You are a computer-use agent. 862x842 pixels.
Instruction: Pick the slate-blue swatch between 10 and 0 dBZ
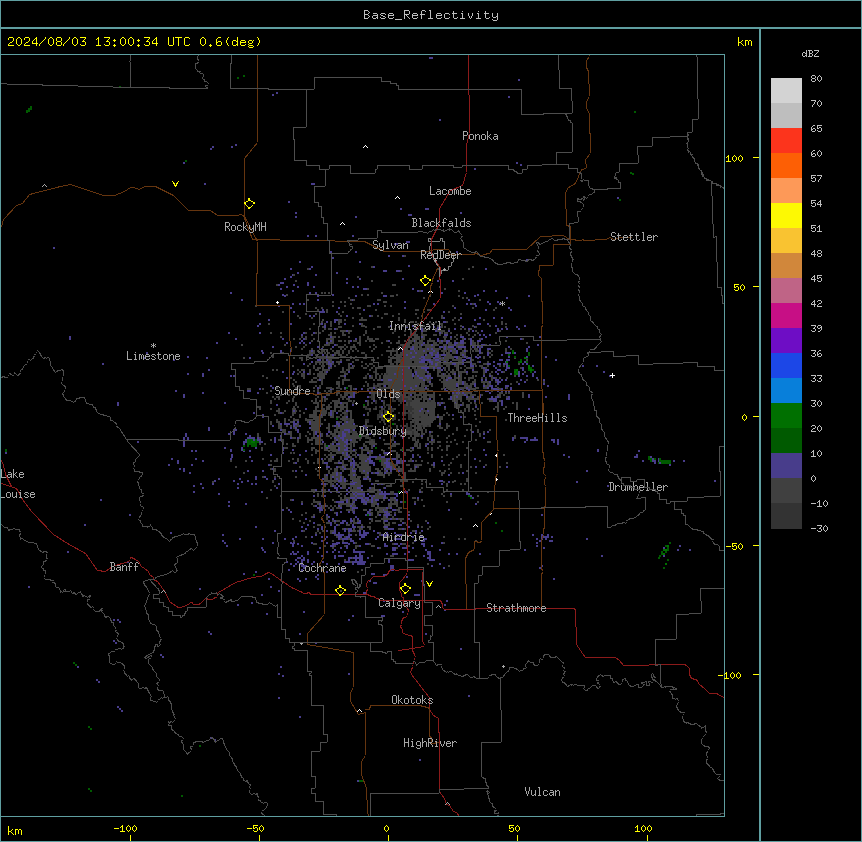pyautogui.click(x=786, y=466)
